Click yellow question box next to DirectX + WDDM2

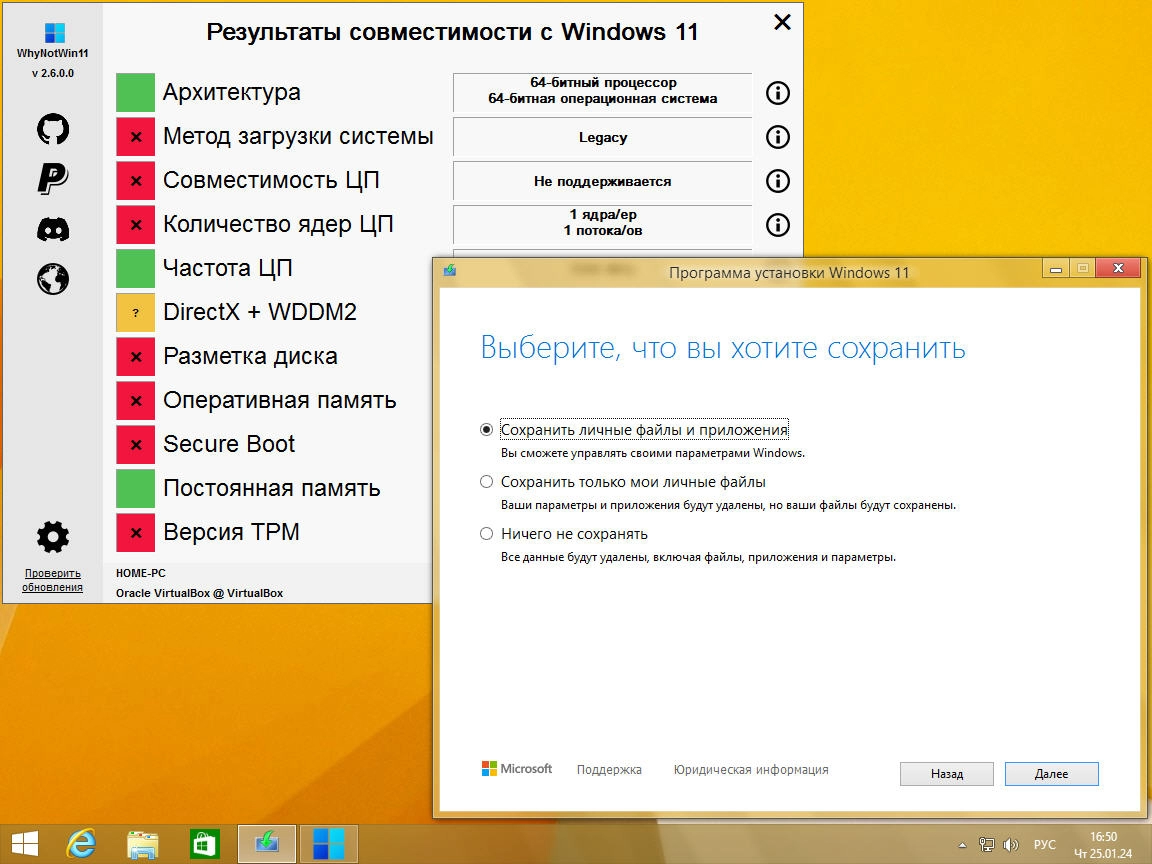135,313
